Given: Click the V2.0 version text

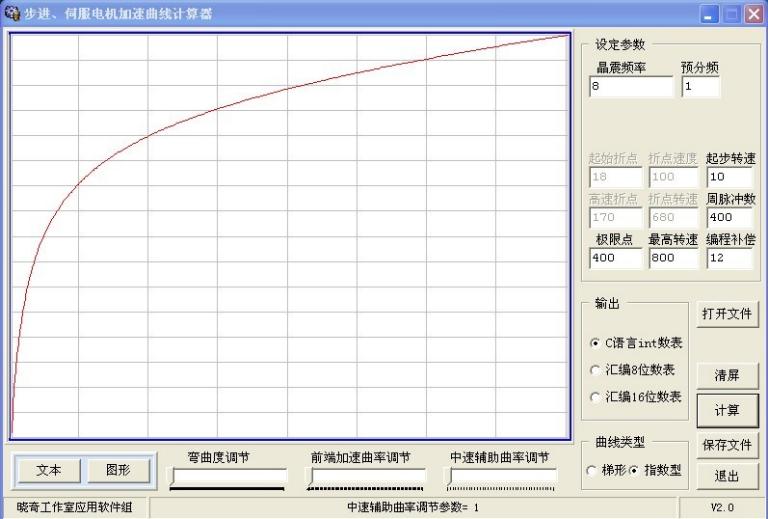Looking at the screenshot, I should tap(722, 507).
